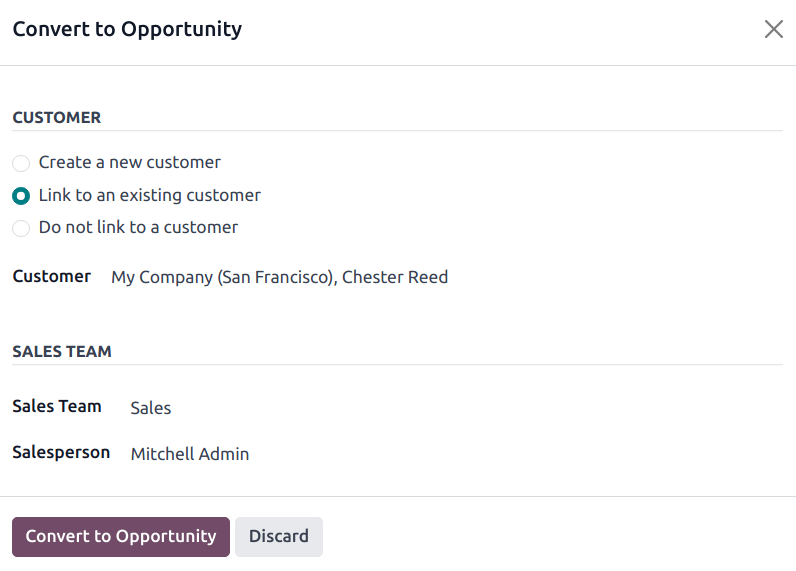
Task: Select the Create a new customer radio button
Action: (x=21, y=163)
